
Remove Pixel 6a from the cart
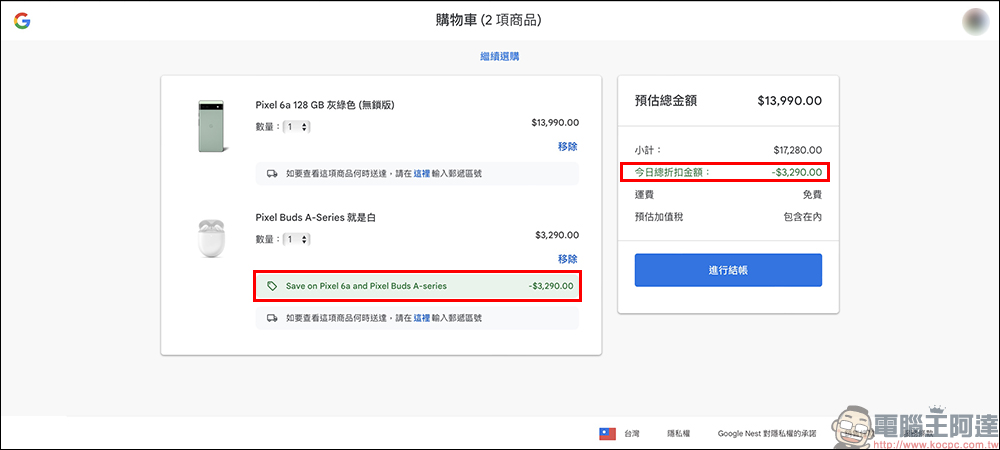coord(567,146)
